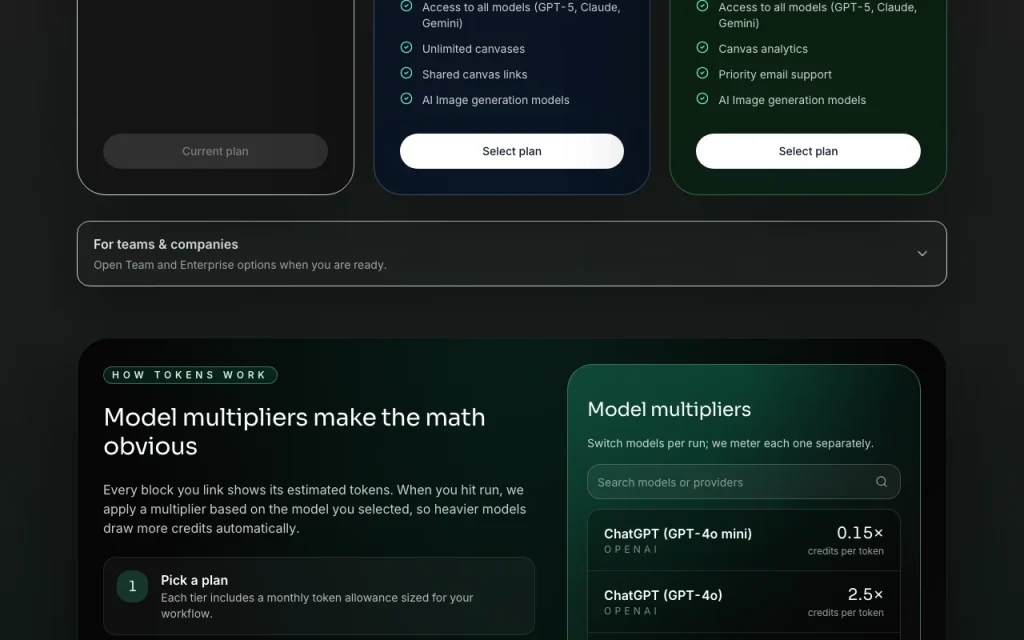Screen dimensions: 1024x640
Task: Click the Search models or providers field
Action: [x=744, y=482]
